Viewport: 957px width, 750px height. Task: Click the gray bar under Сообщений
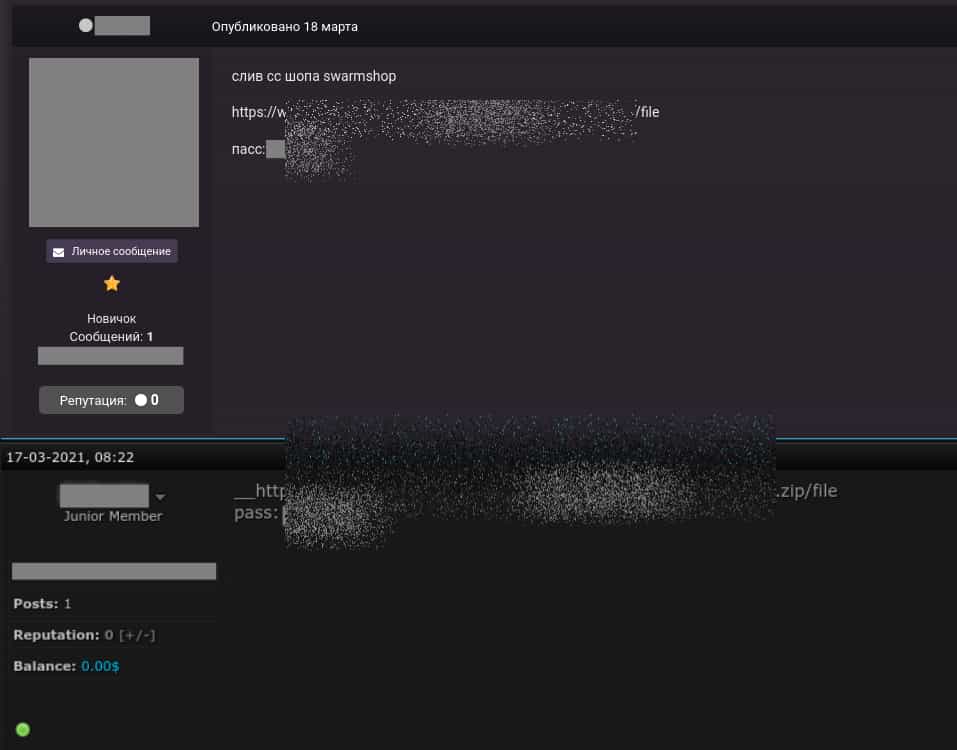pyautogui.click(x=110, y=356)
